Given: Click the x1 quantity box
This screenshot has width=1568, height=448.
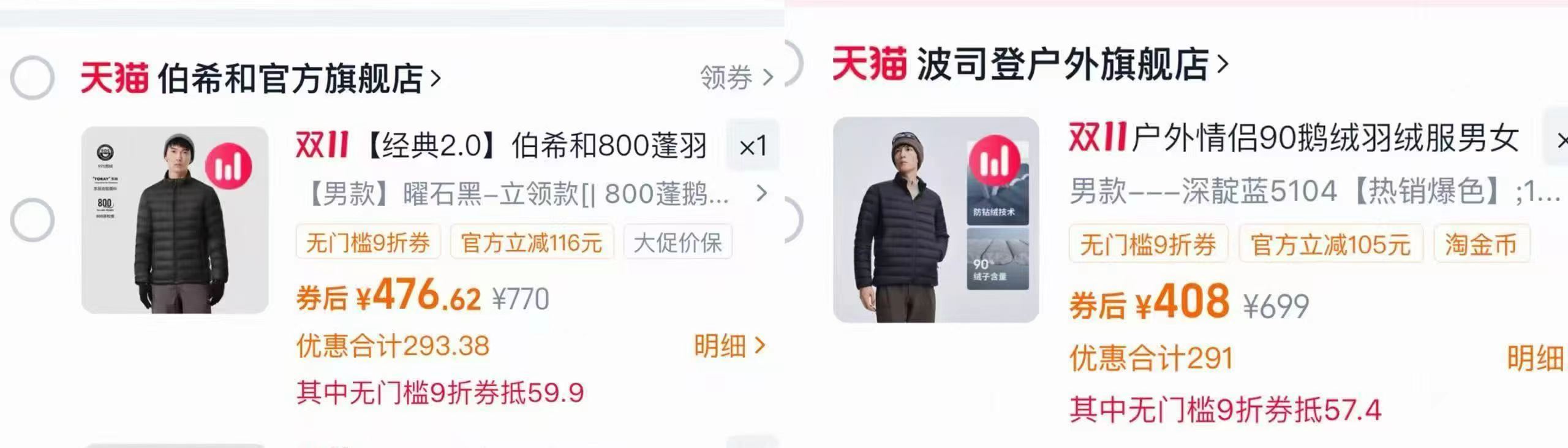Looking at the screenshot, I should click(x=753, y=146).
